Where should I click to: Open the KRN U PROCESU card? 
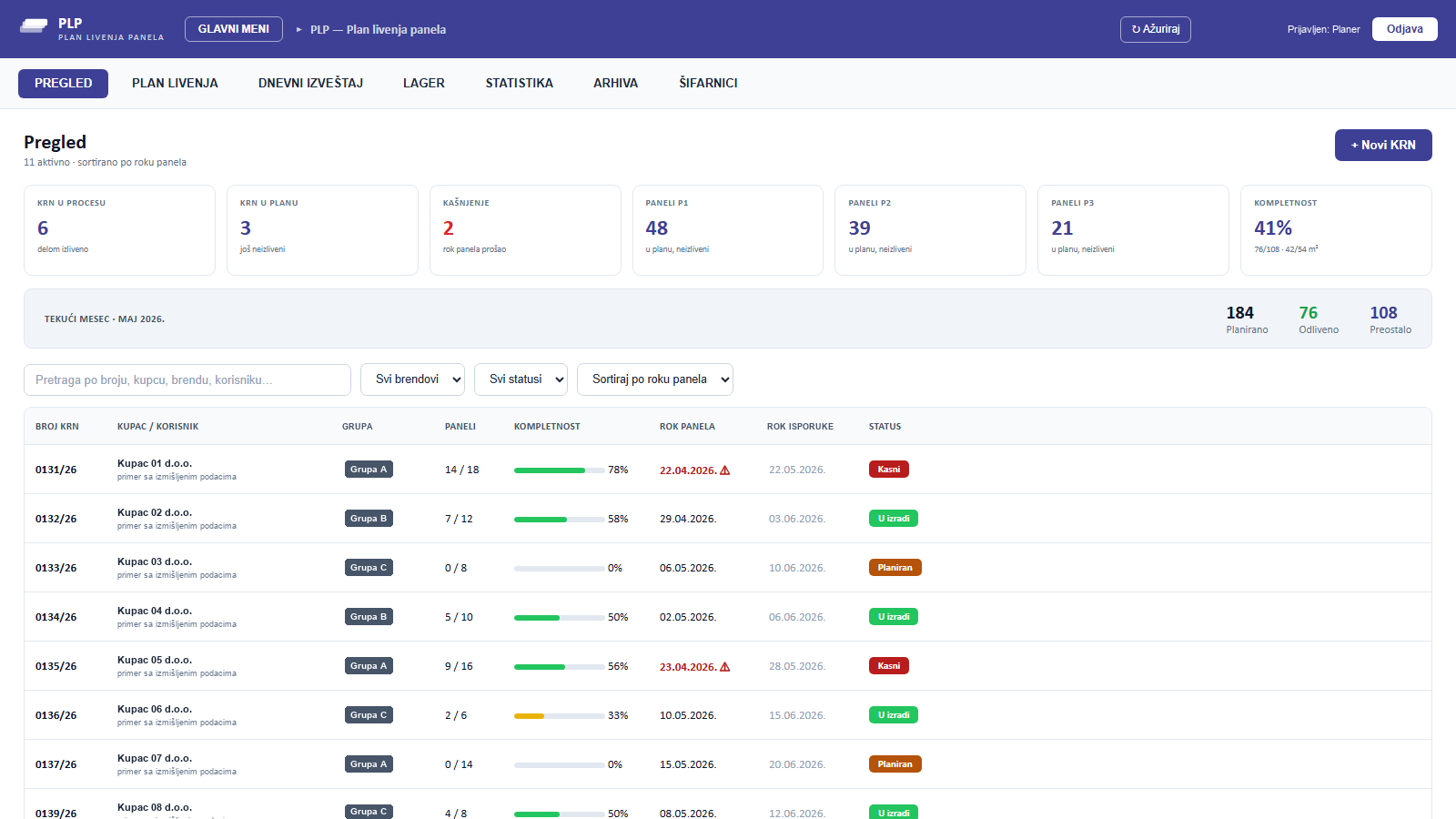(x=119, y=230)
